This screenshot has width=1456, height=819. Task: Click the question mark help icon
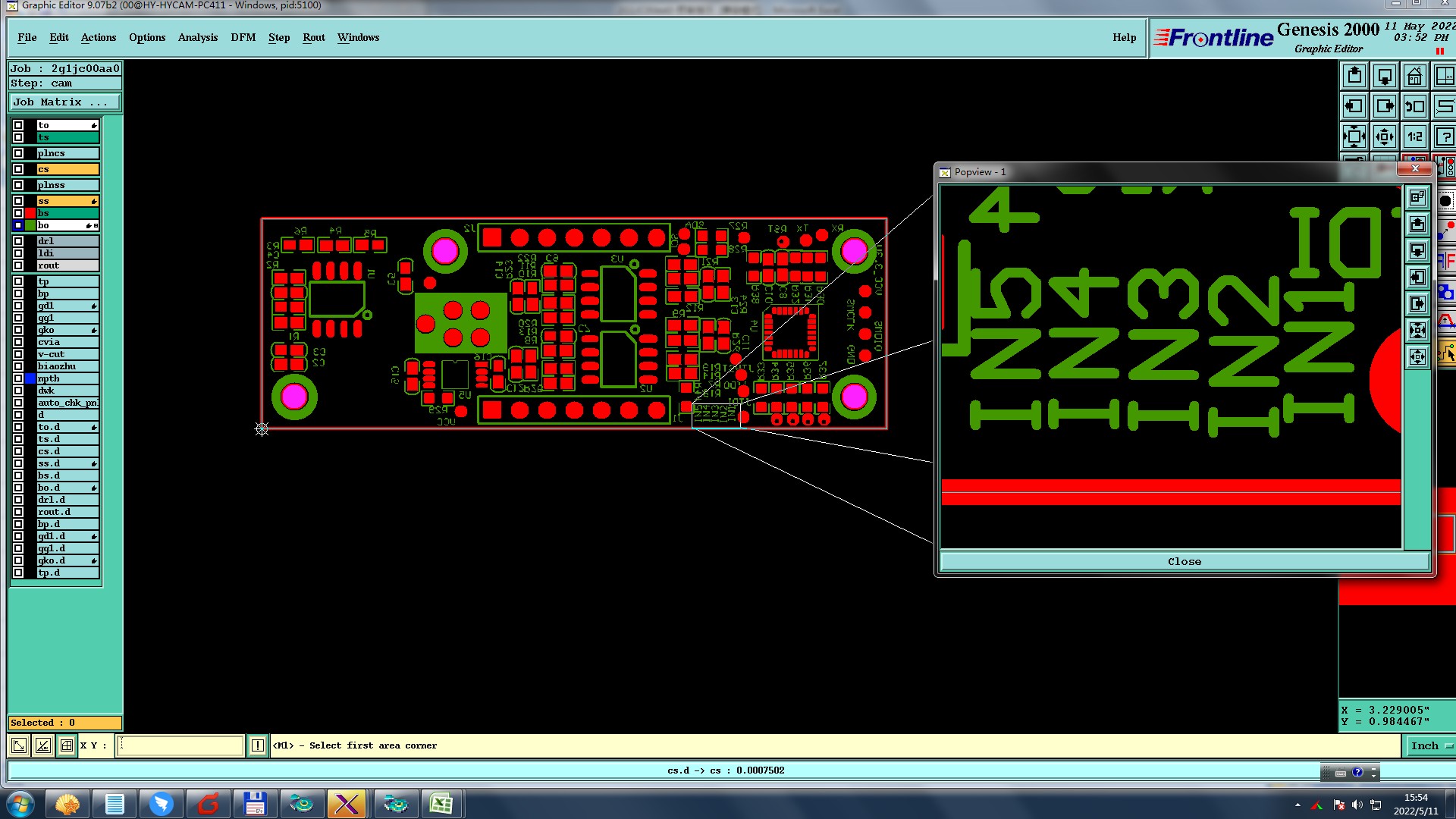(x=1445, y=136)
